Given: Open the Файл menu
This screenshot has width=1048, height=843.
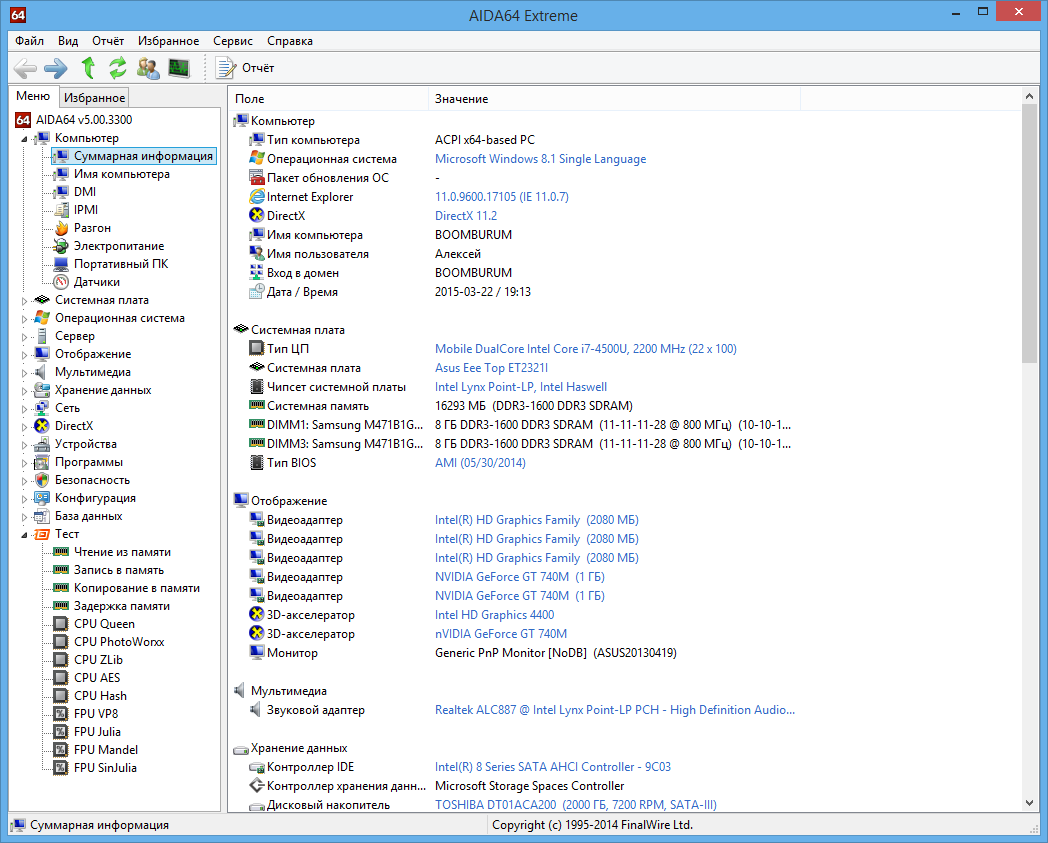Looking at the screenshot, I should 29,41.
